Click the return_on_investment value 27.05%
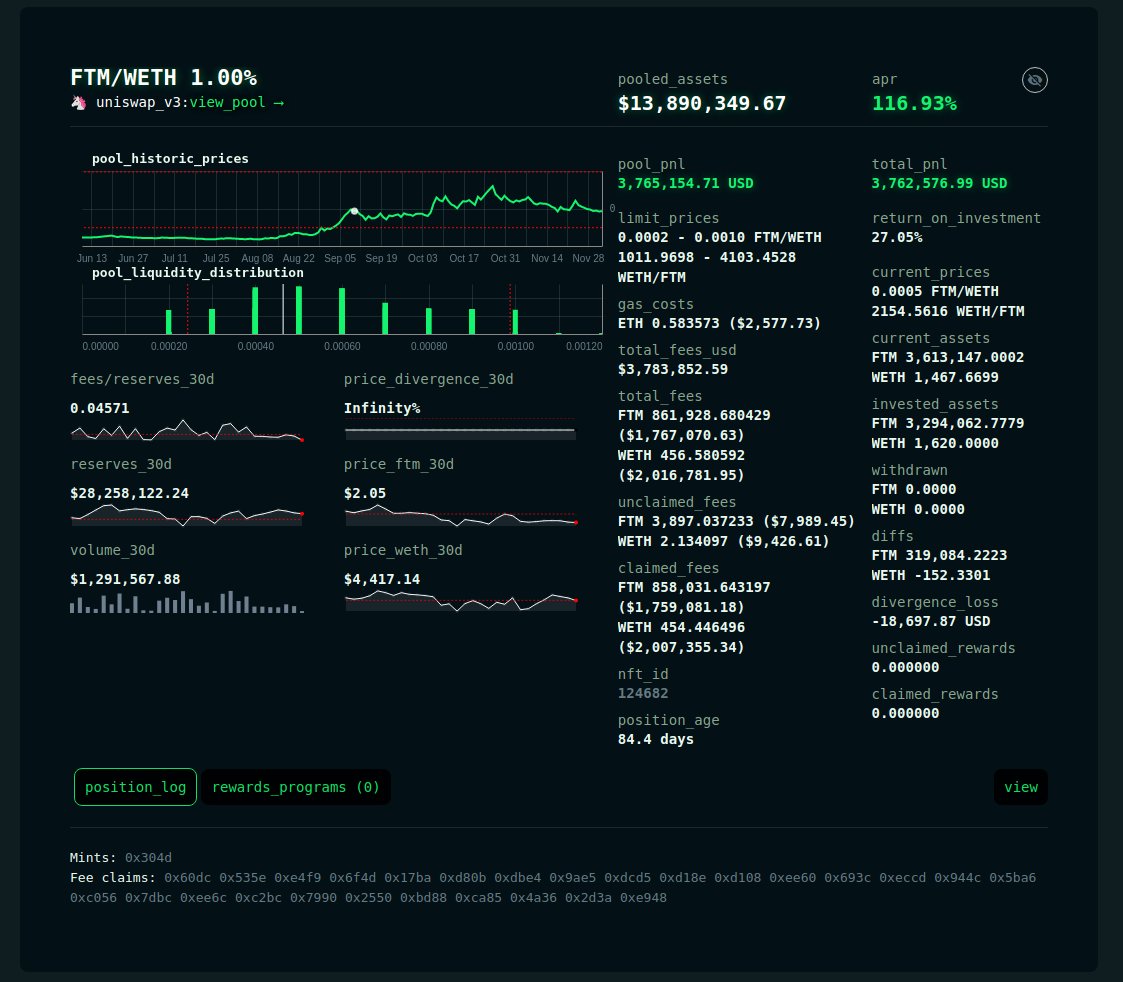Screen dimensions: 1123x982 pyautogui.click(x=897, y=237)
